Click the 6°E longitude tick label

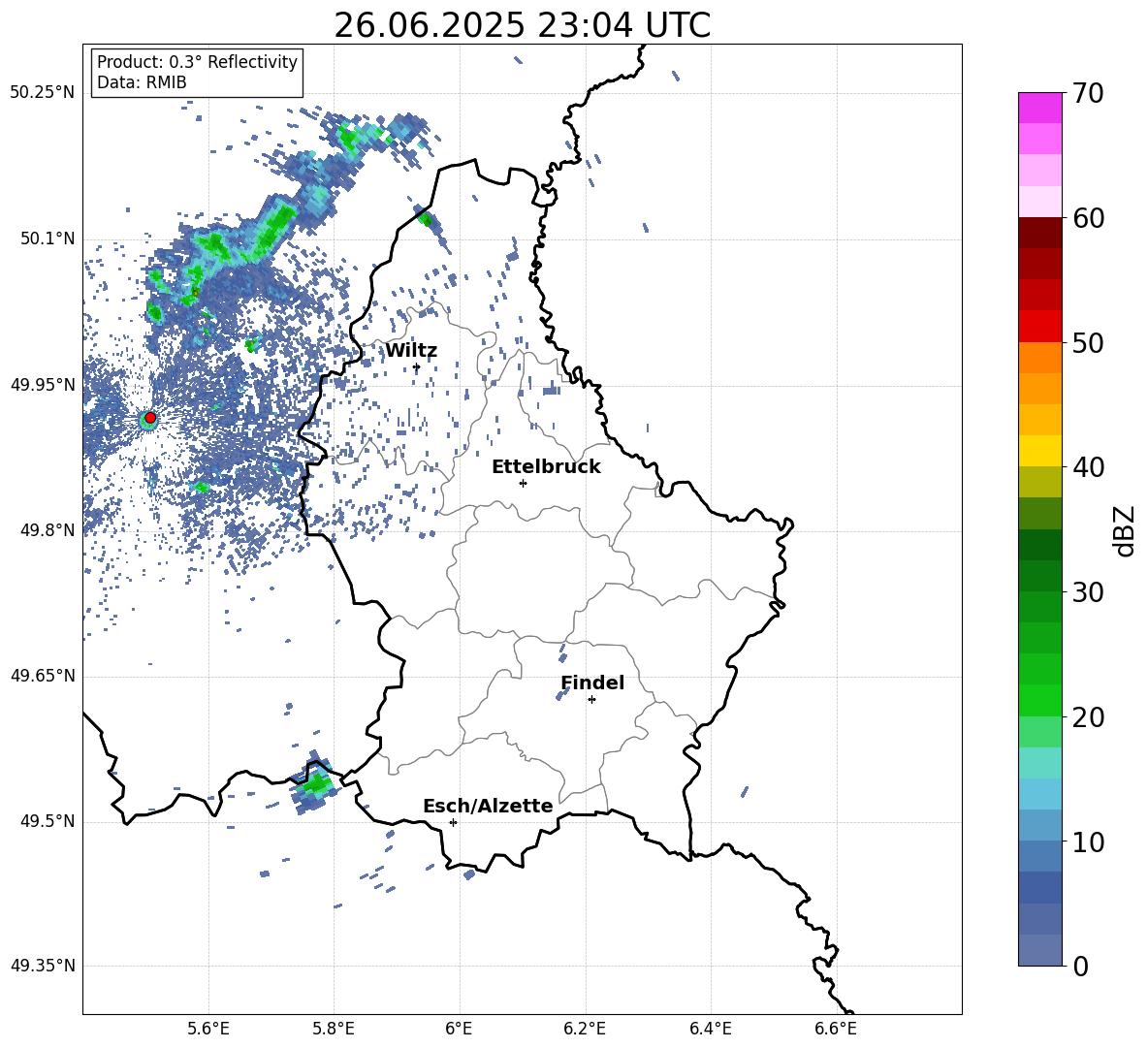click(x=459, y=1029)
